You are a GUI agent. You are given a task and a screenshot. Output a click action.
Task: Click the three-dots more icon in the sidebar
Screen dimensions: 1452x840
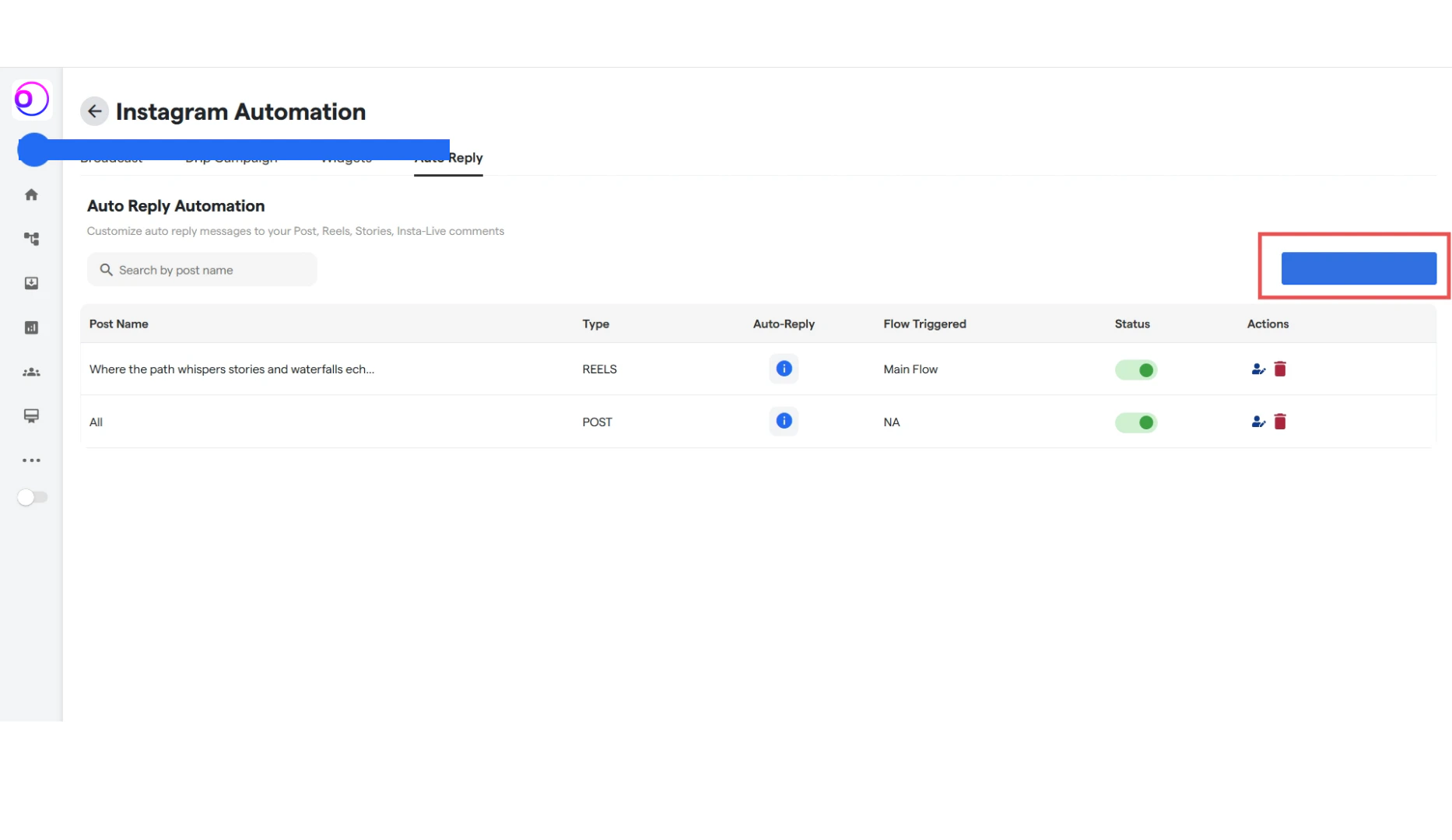pyautogui.click(x=31, y=460)
